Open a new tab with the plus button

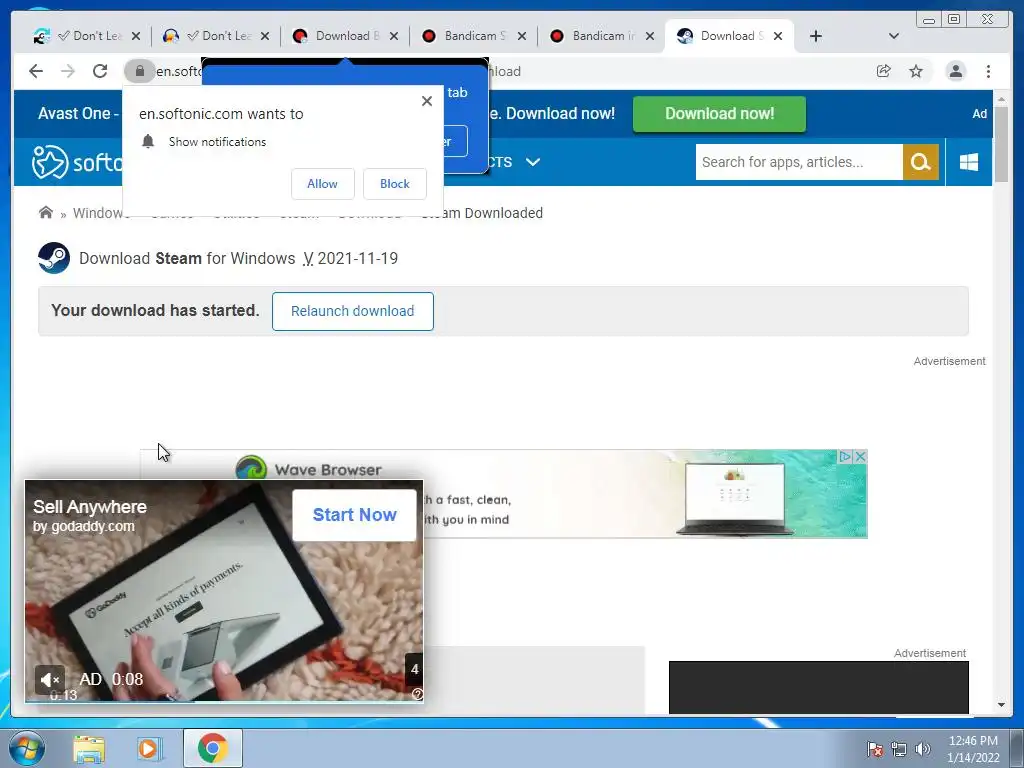point(816,36)
